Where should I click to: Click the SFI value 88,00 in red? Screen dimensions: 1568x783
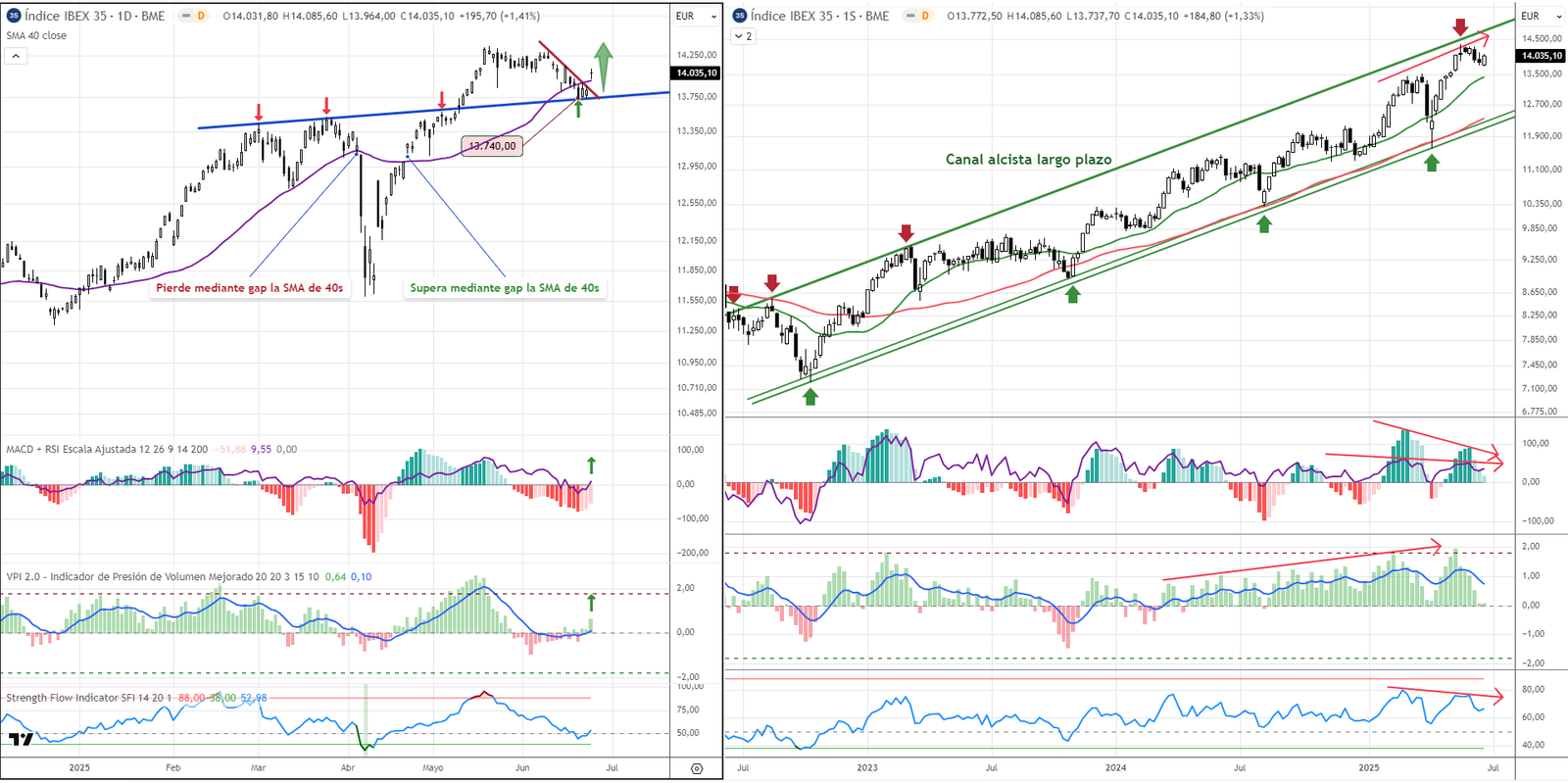coord(191,698)
